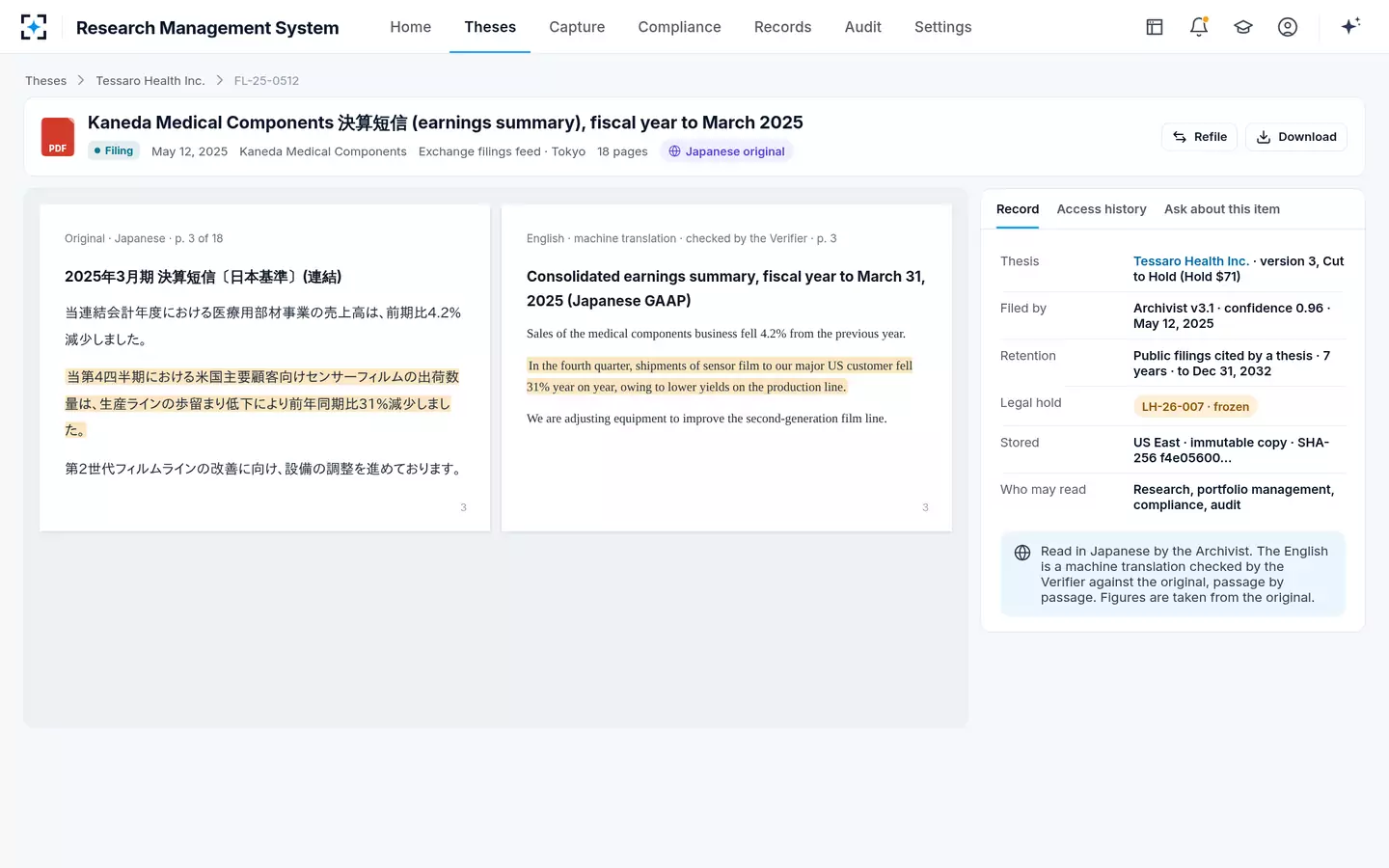Click the 'Consolidated earnings summary' English heading

point(725,288)
